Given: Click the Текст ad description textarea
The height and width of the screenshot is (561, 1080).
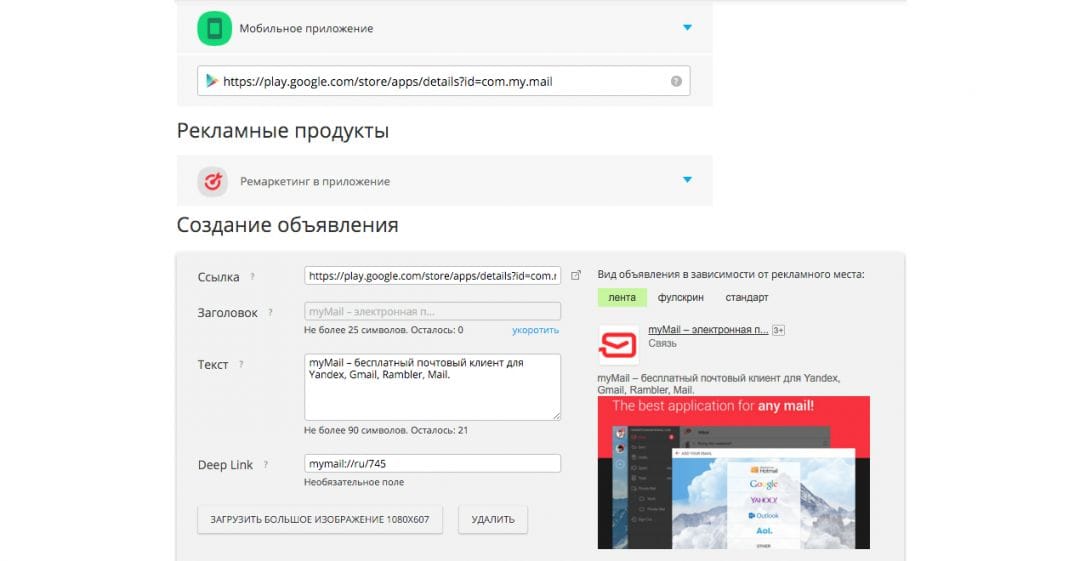Looking at the screenshot, I should point(433,387).
